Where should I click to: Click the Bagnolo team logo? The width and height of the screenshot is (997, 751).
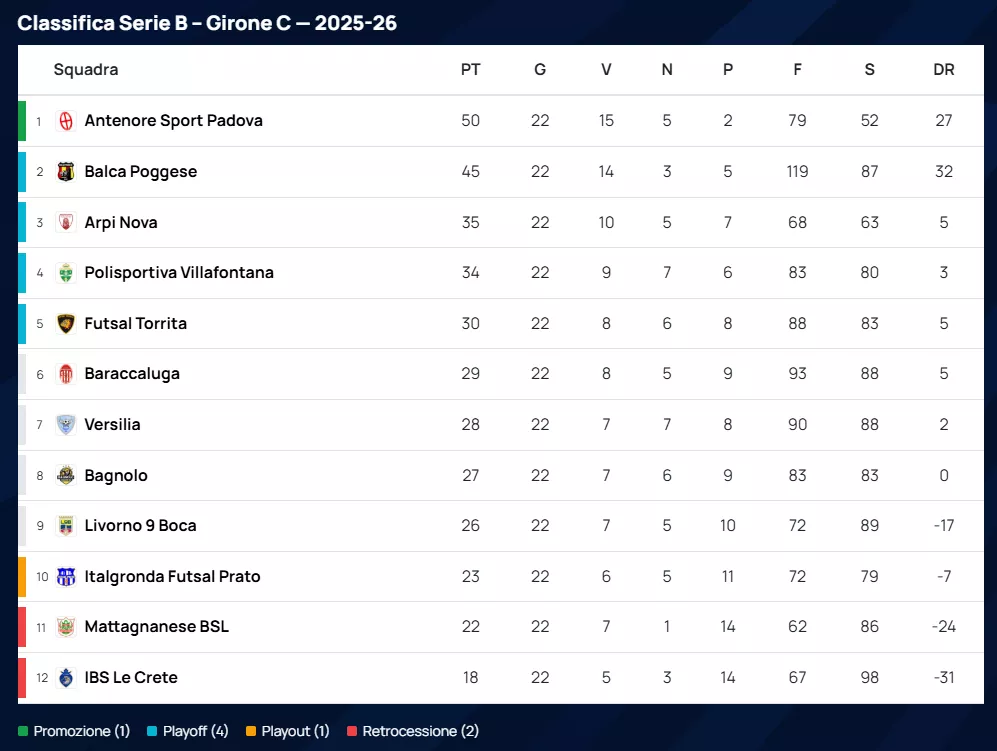[66, 476]
